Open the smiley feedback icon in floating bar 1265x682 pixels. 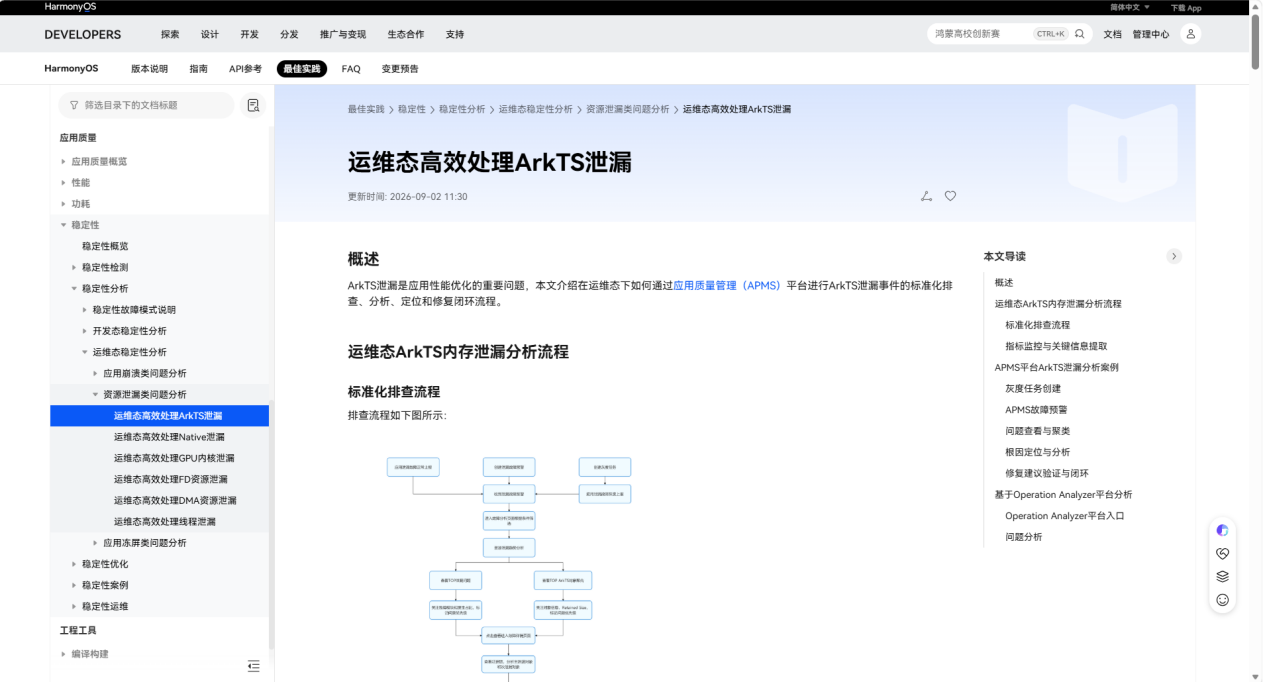pyautogui.click(x=1222, y=600)
